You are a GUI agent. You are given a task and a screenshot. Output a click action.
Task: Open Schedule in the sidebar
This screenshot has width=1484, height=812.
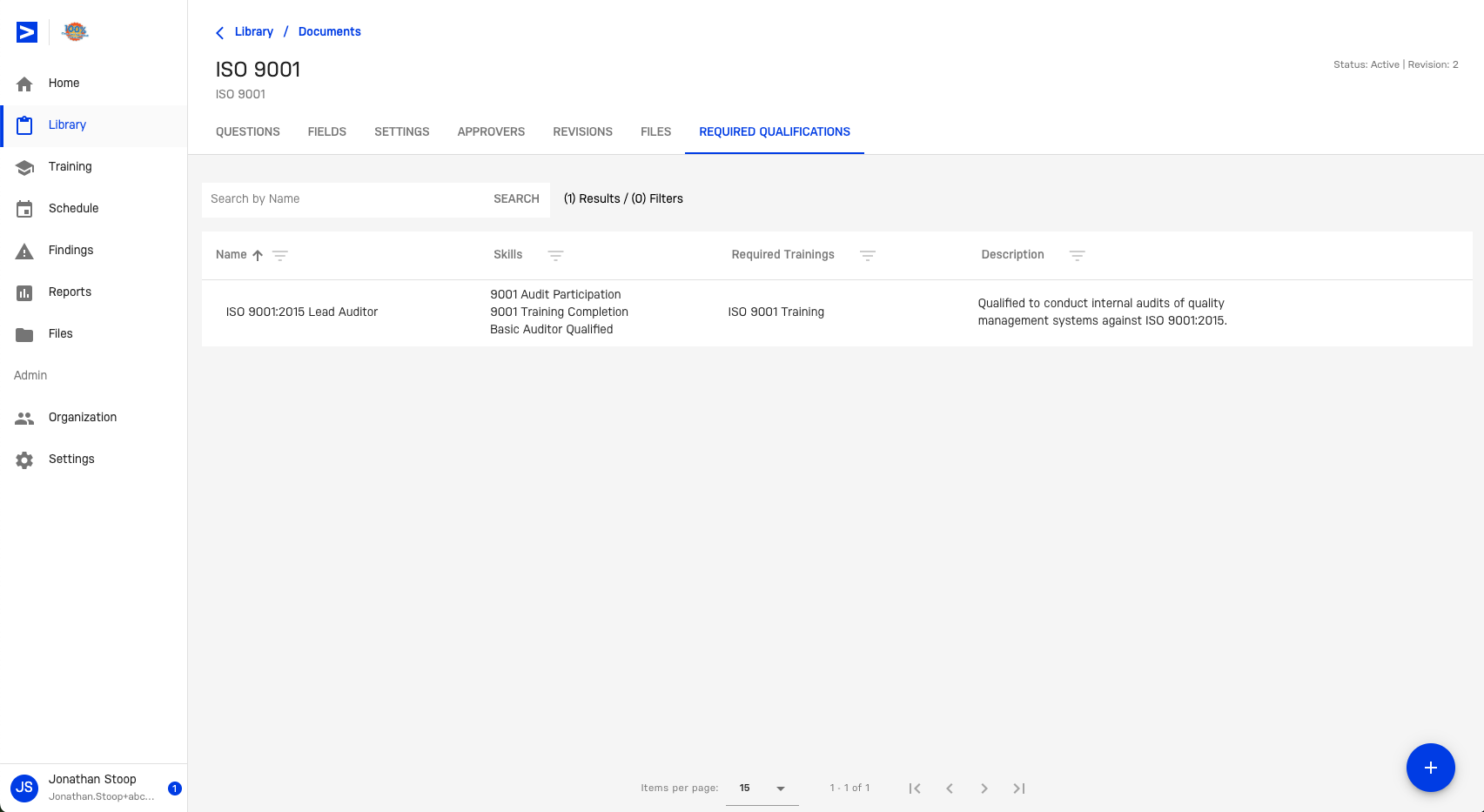(x=94, y=209)
